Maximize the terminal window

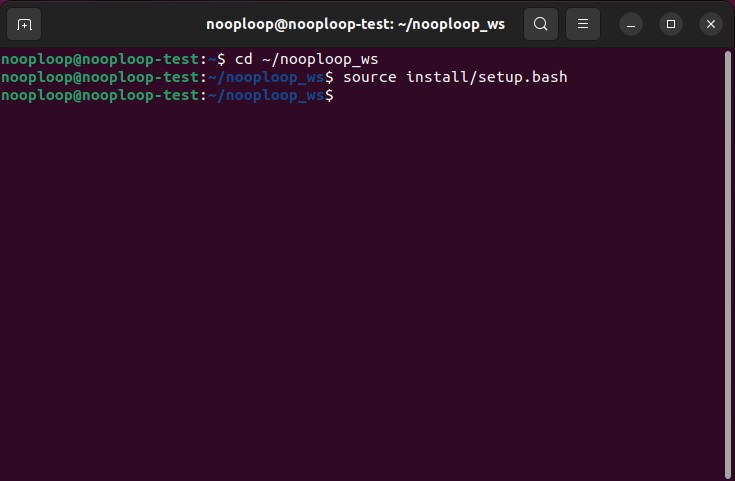[671, 24]
